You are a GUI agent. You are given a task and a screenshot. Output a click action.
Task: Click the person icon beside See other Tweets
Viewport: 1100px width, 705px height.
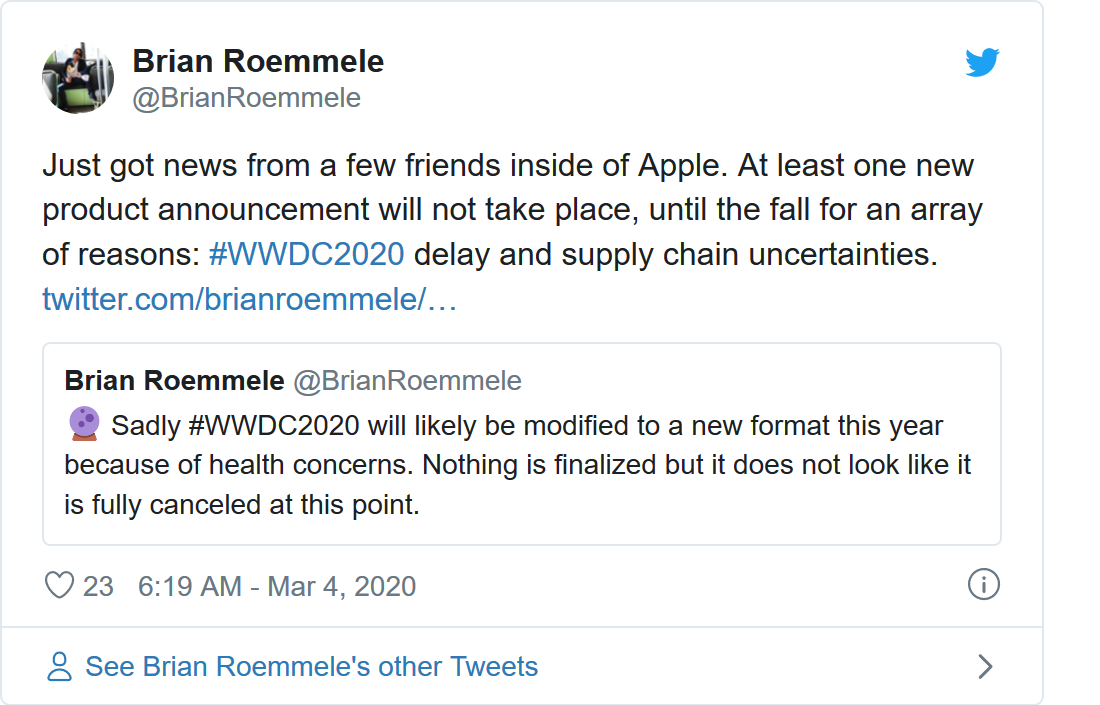(x=60, y=667)
